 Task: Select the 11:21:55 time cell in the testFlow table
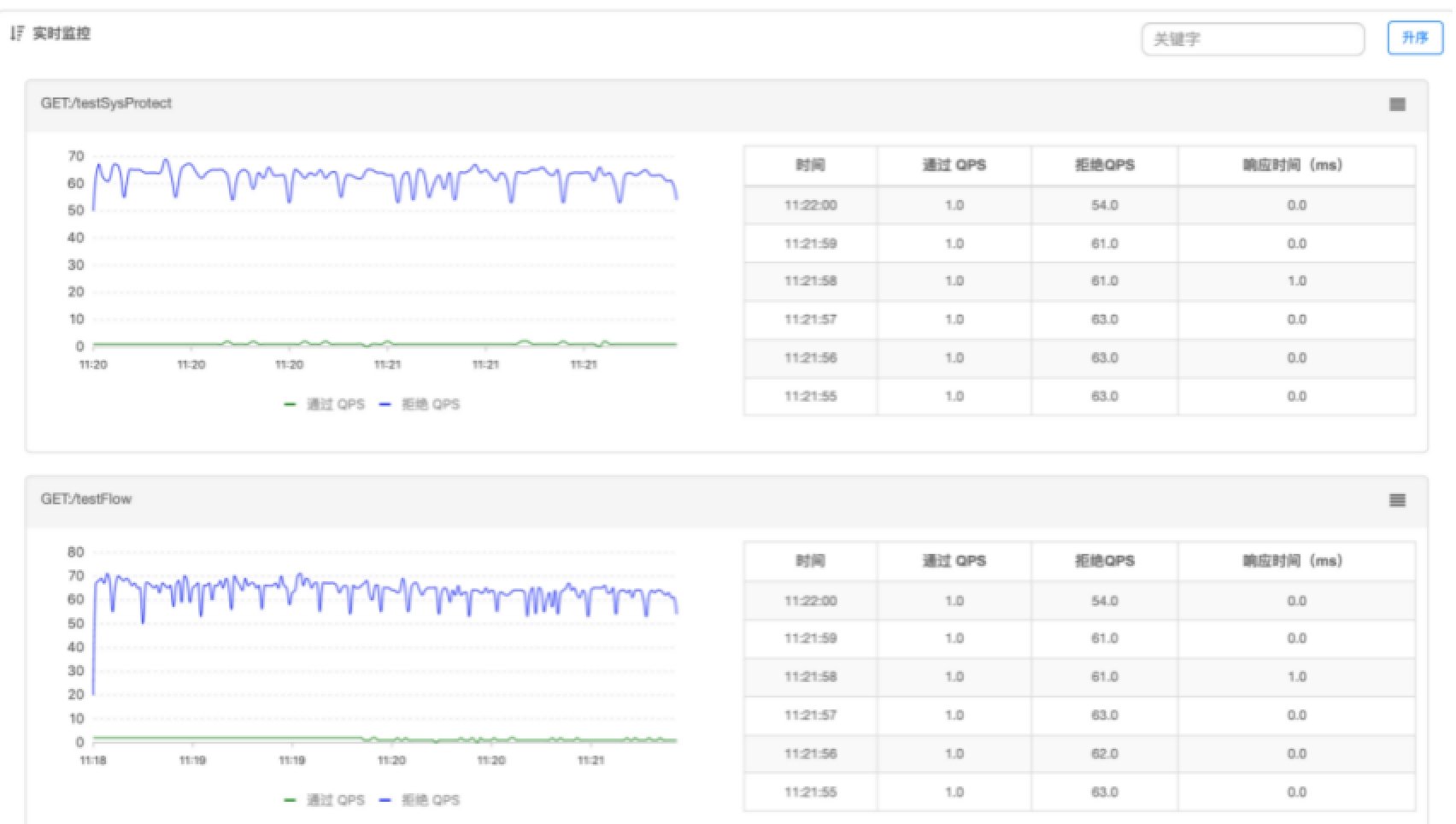(810, 792)
